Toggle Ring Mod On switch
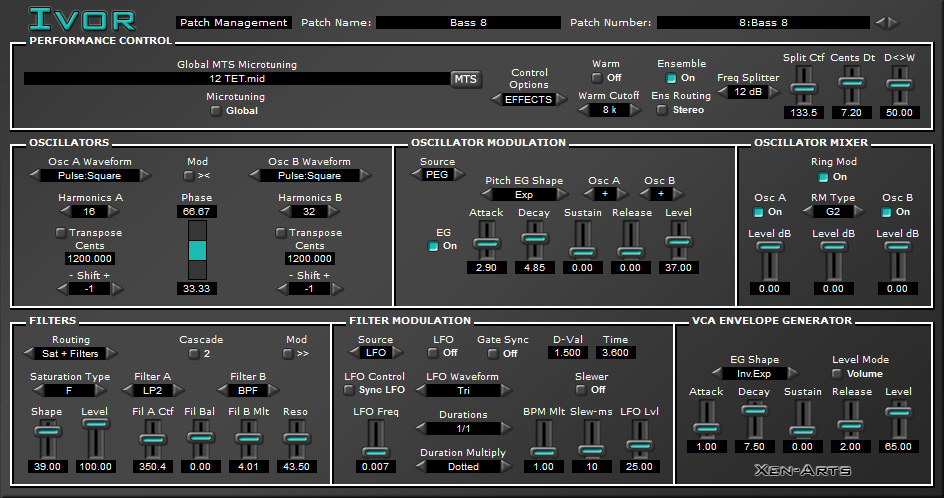Viewport: 944px width, 498px height. (823, 177)
